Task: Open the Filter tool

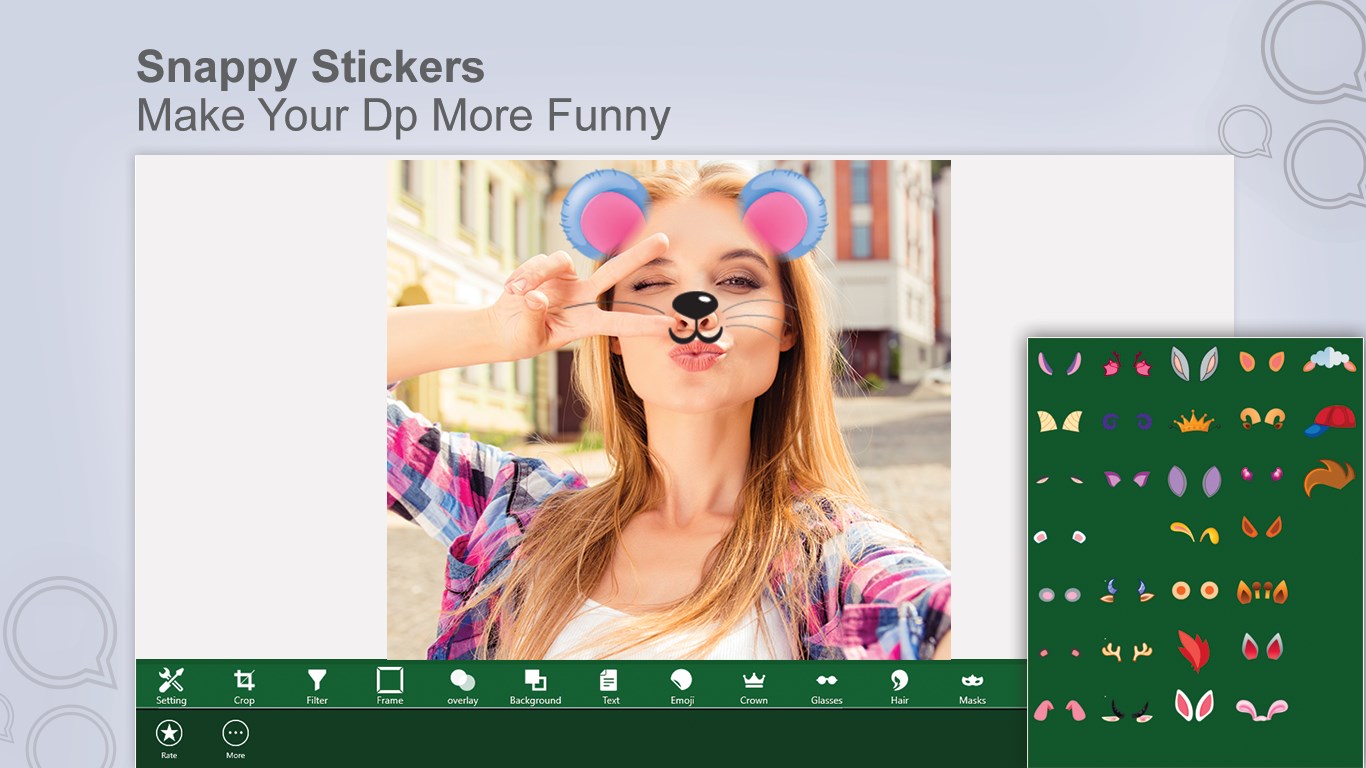Action: pos(317,686)
